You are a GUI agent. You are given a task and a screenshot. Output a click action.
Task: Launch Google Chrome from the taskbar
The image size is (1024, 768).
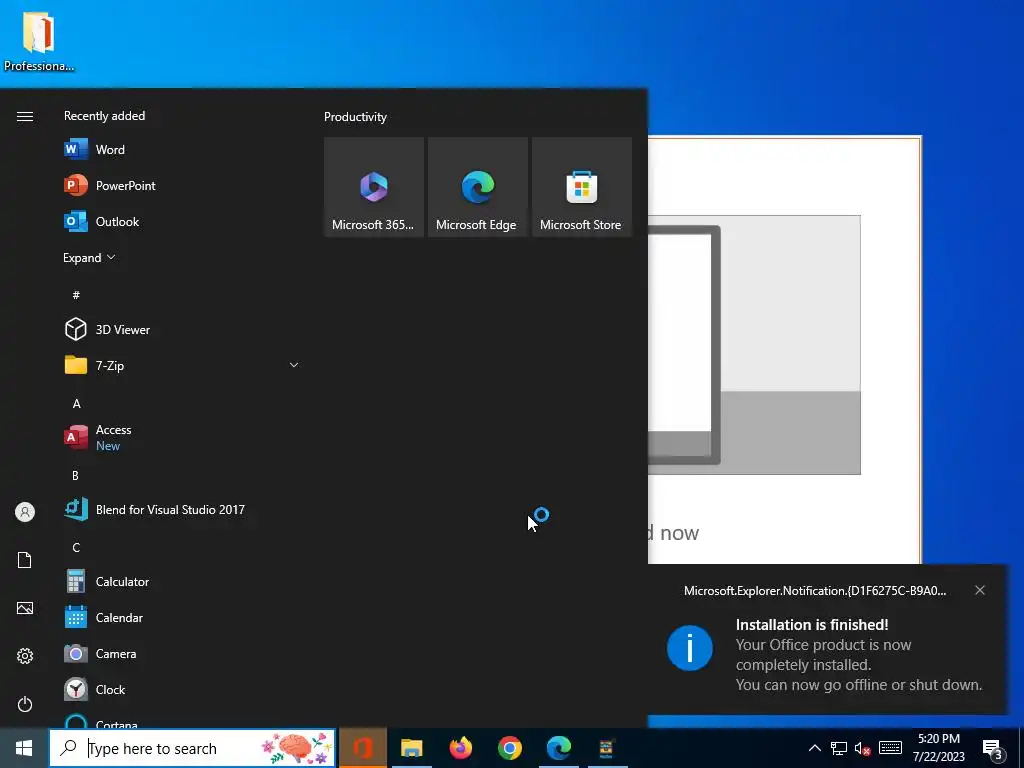pyautogui.click(x=509, y=748)
